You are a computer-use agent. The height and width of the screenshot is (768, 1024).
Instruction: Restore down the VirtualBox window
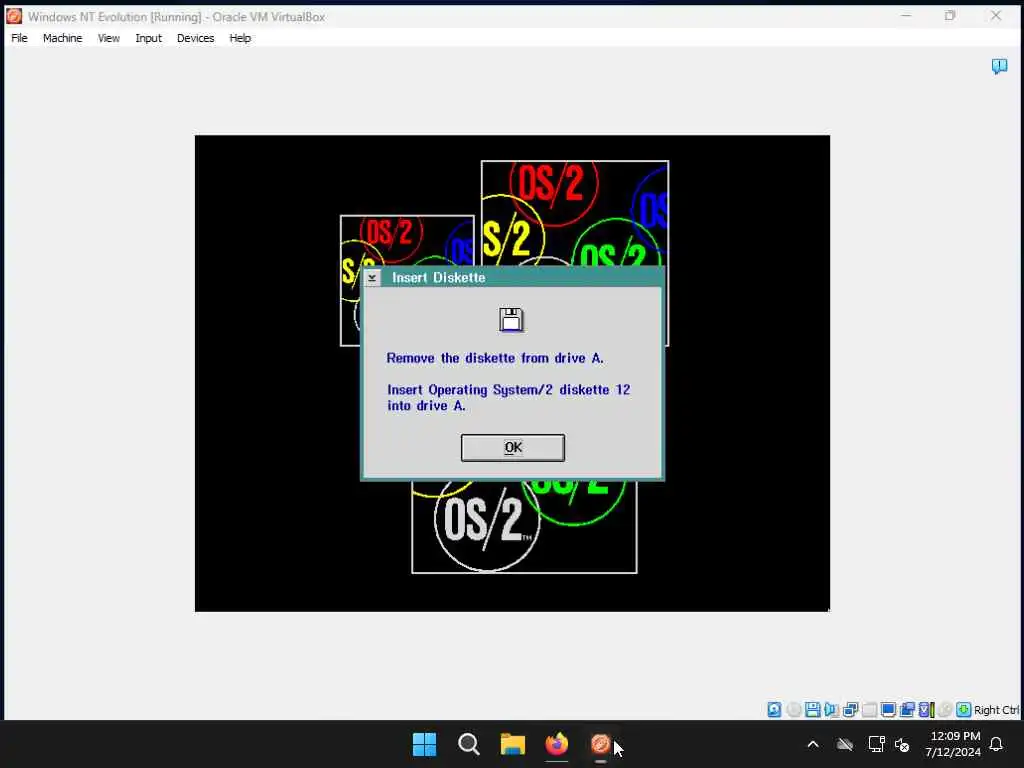click(950, 16)
